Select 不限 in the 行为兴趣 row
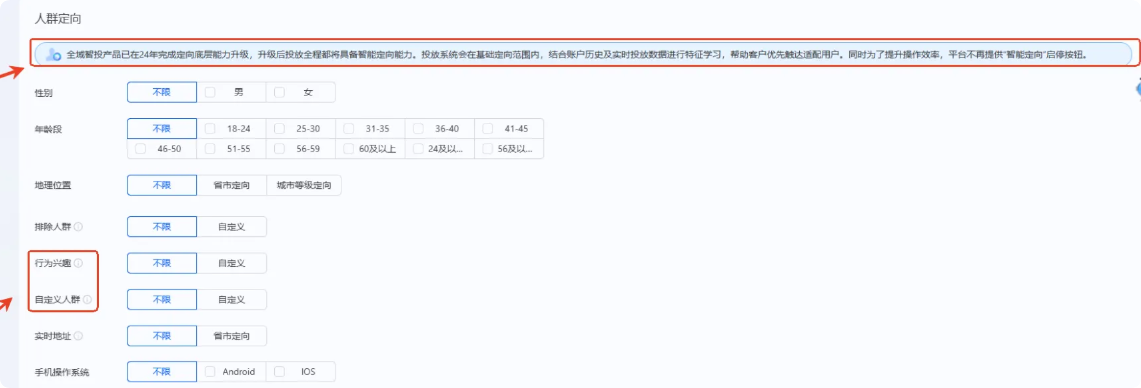 pos(162,263)
